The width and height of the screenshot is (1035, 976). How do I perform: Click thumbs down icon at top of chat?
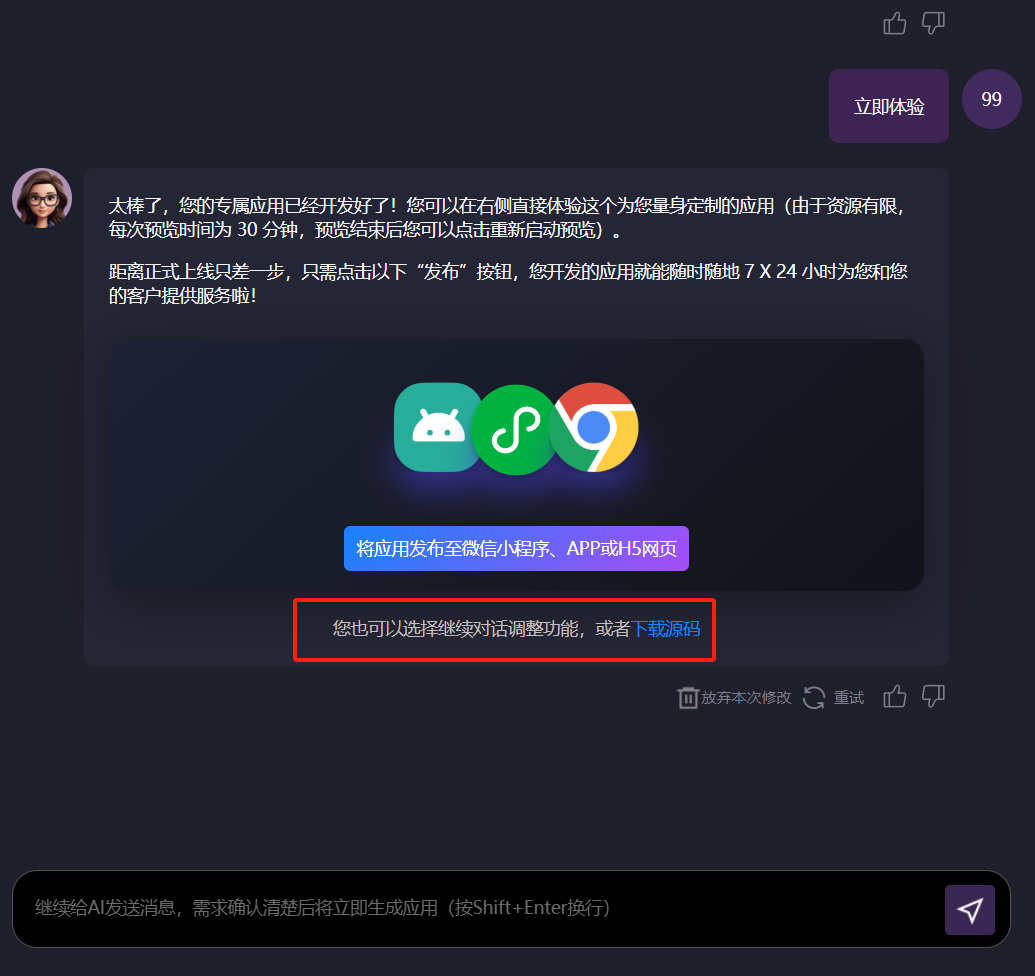pyautogui.click(x=933, y=24)
